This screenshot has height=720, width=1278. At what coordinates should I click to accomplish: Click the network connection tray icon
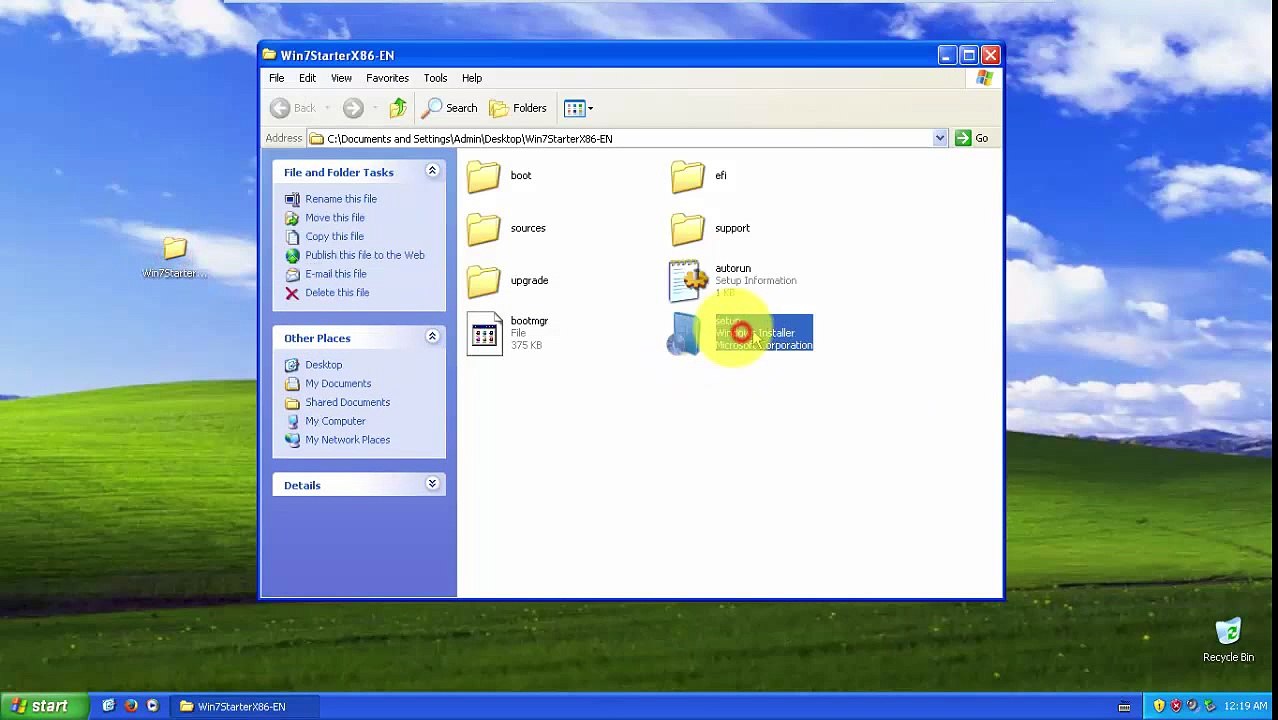(1212, 707)
